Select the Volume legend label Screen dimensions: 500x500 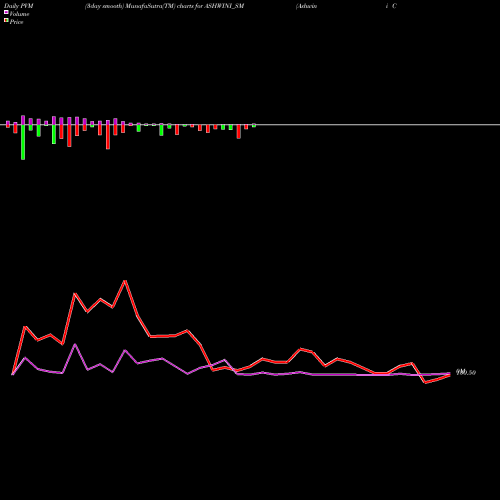pyautogui.click(x=19, y=14)
